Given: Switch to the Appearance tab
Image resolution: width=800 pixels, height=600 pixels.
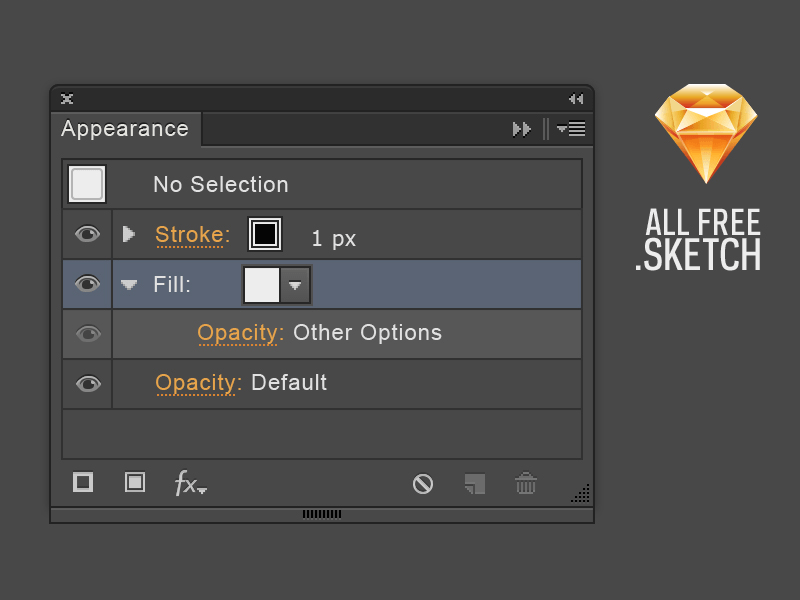Looking at the screenshot, I should (x=125, y=129).
